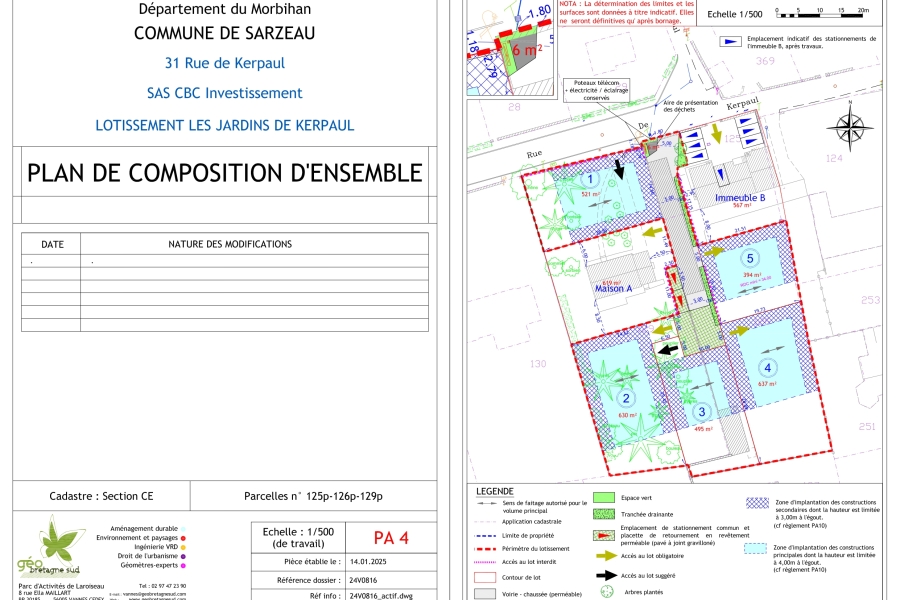
Task: Click the blue parking flag legend icon
Action: click(731, 43)
